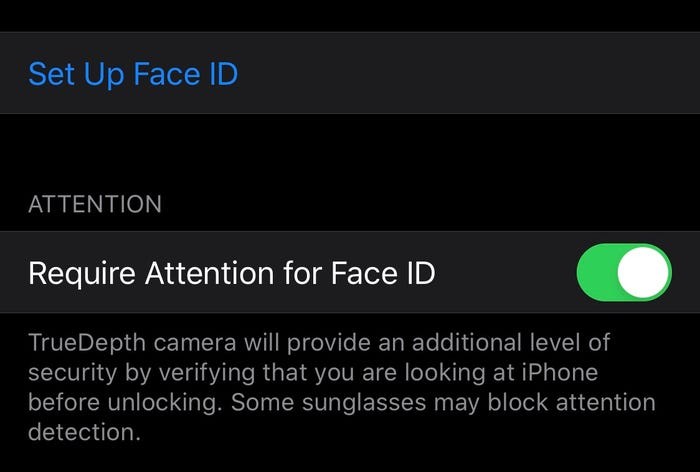Click the ATTENTION section header
Screen dimensions: 700x472
(x=95, y=205)
